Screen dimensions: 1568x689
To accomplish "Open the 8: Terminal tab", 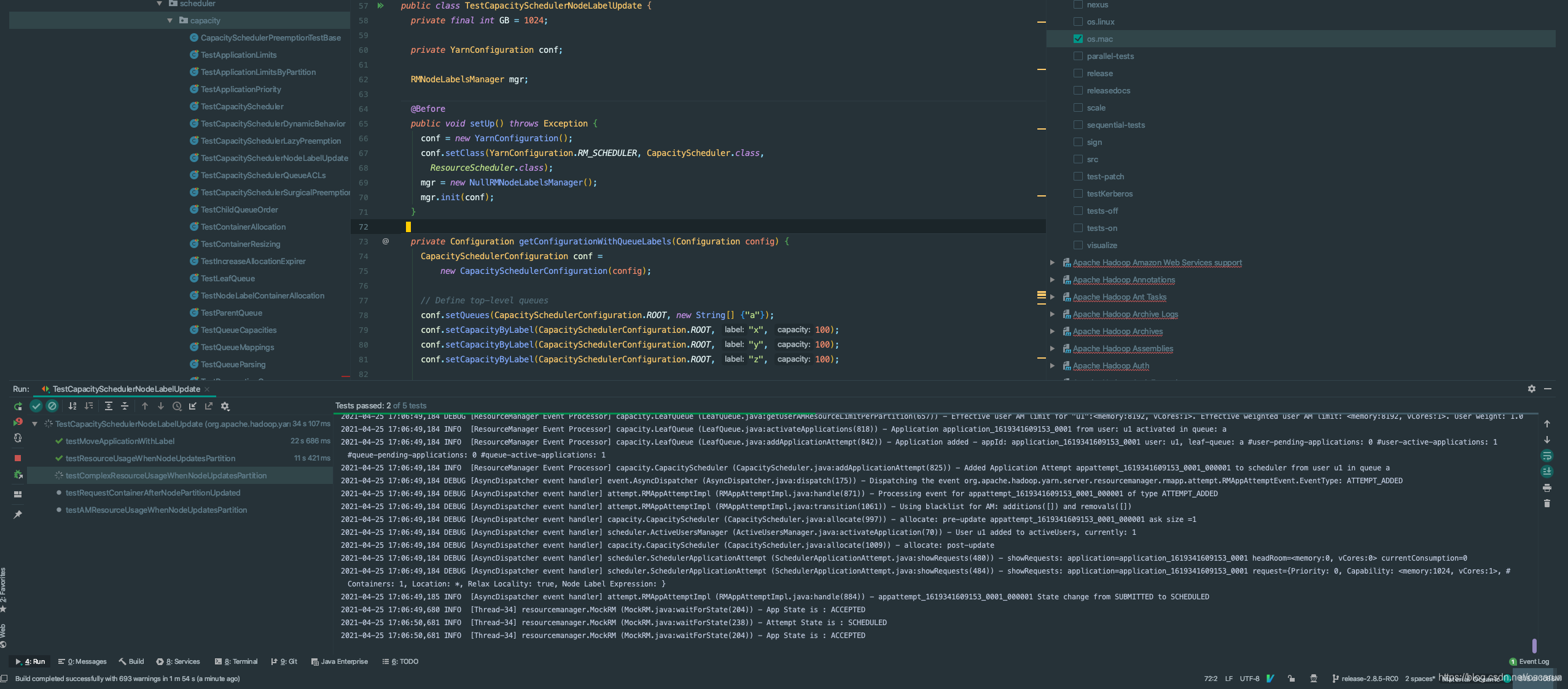I will tap(236, 661).
